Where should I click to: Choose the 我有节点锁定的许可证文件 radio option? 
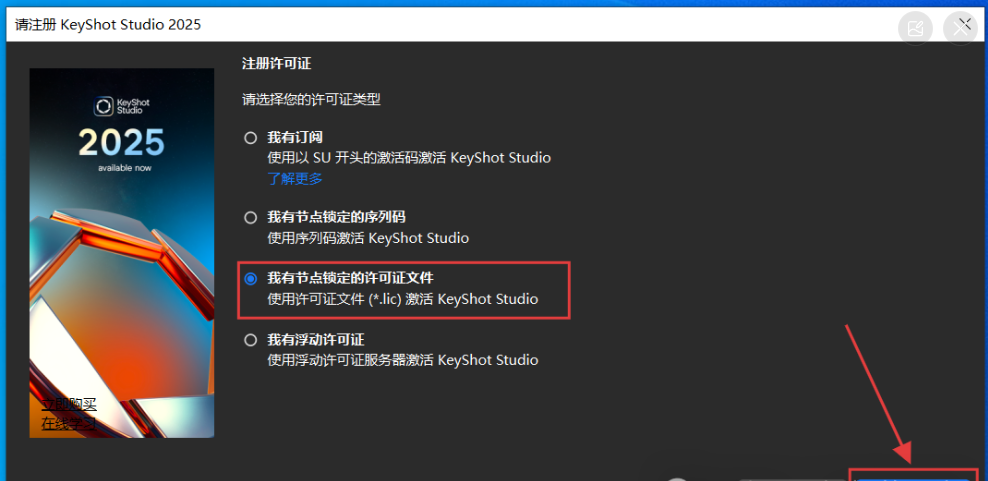pos(251,278)
